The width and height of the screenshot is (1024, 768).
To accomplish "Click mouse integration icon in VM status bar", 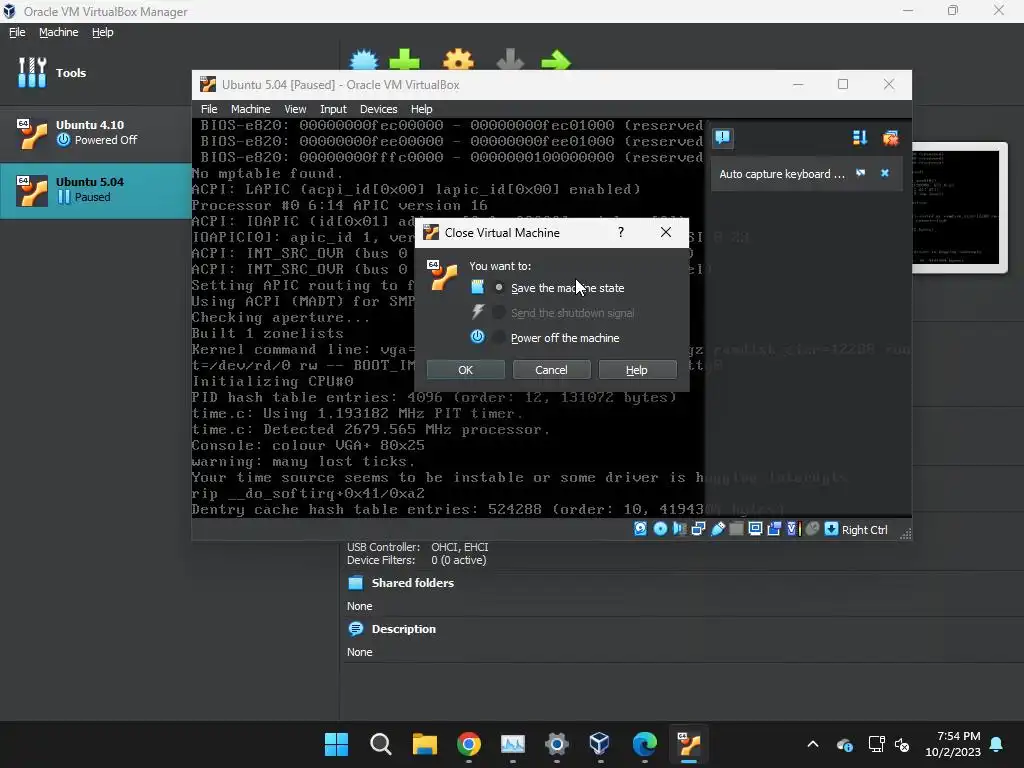I will point(812,529).
